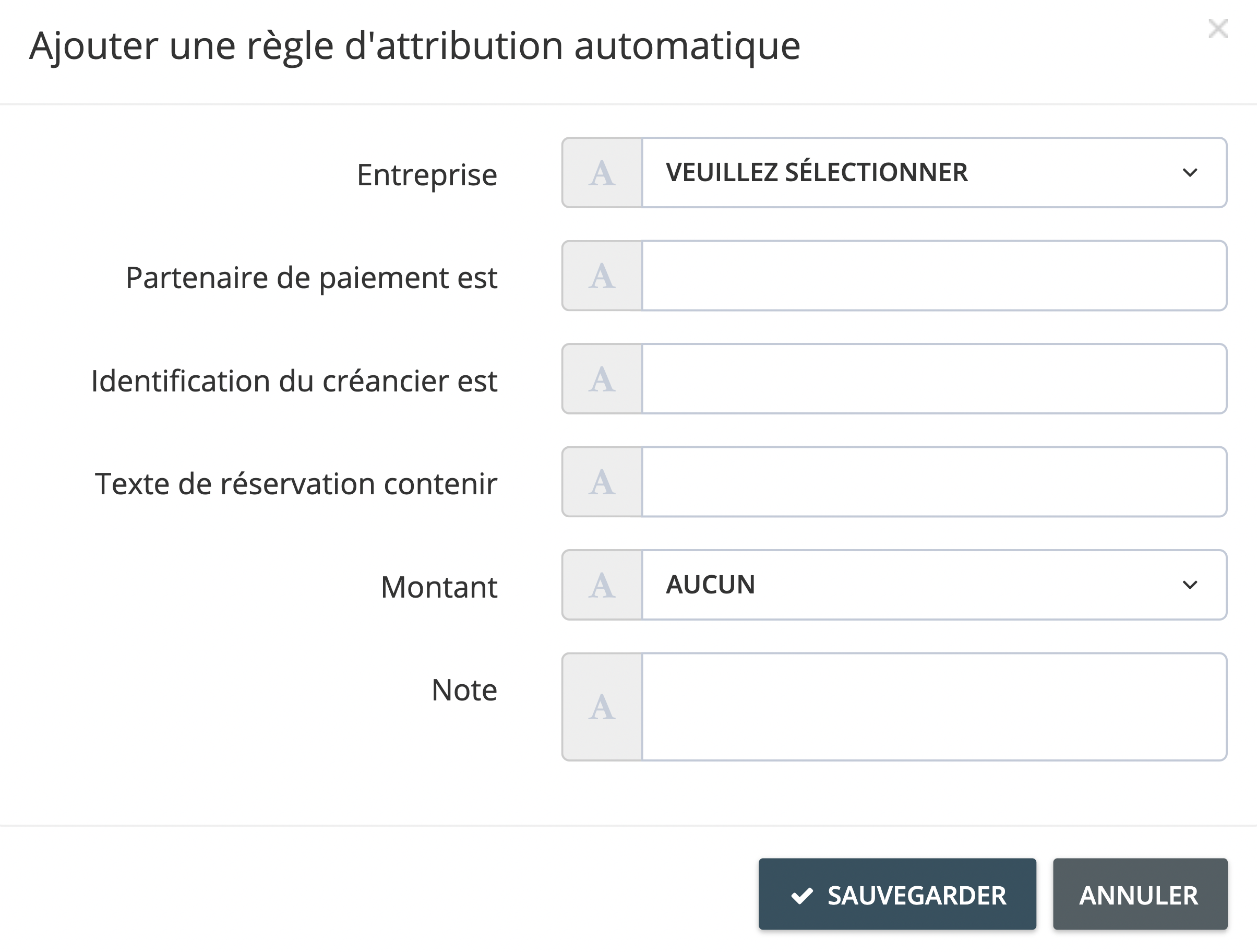The height and width of the screenshot is (952, 1257).
Task: Focus the Identification du créancier est field
Action: click(934, 379)
